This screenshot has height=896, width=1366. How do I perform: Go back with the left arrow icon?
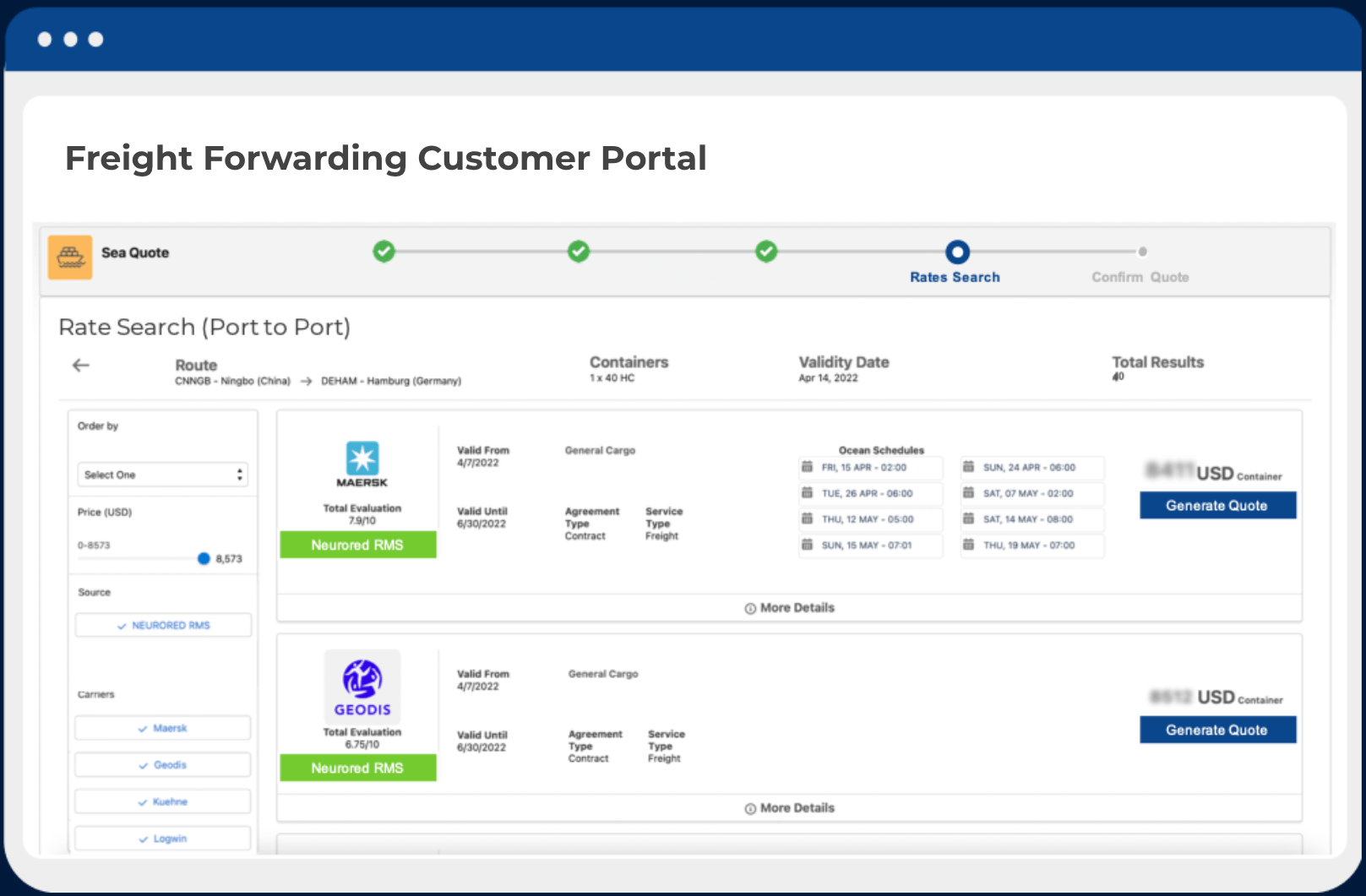81,365
